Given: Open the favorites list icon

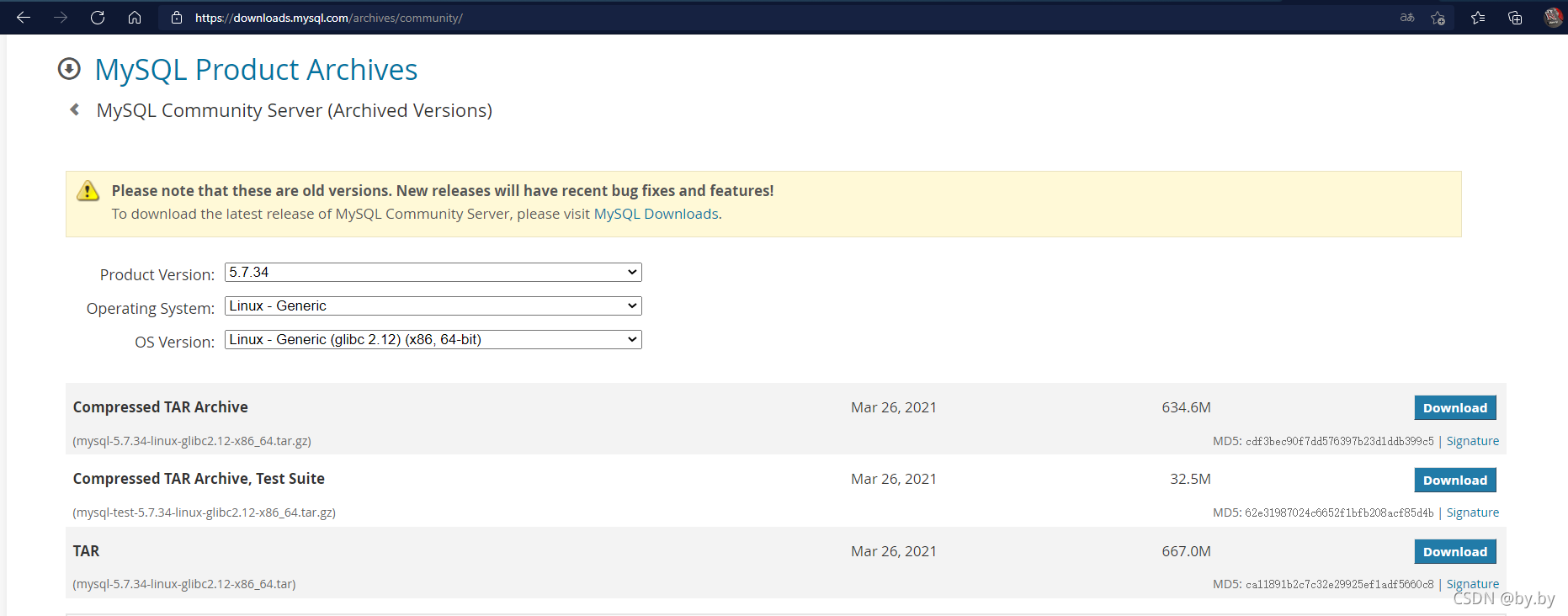Looking at the screenshot, I should (1478, 18).
